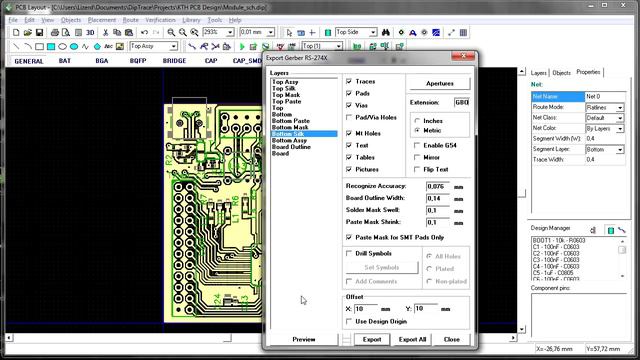Check Use Design Origin
Viewport: 640px width, 360px height.
[x=349, y=321]
